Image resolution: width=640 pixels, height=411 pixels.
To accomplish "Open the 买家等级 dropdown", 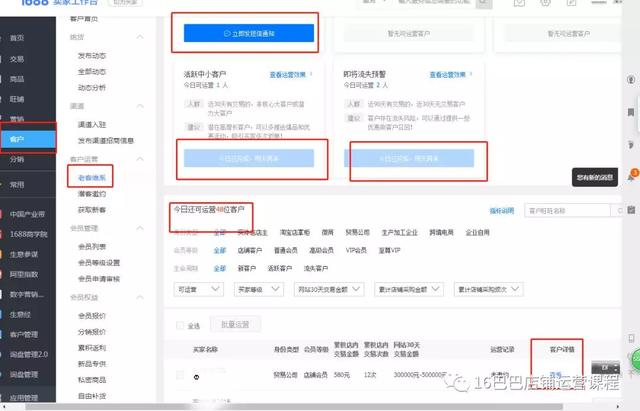I will tap(258, 289).
